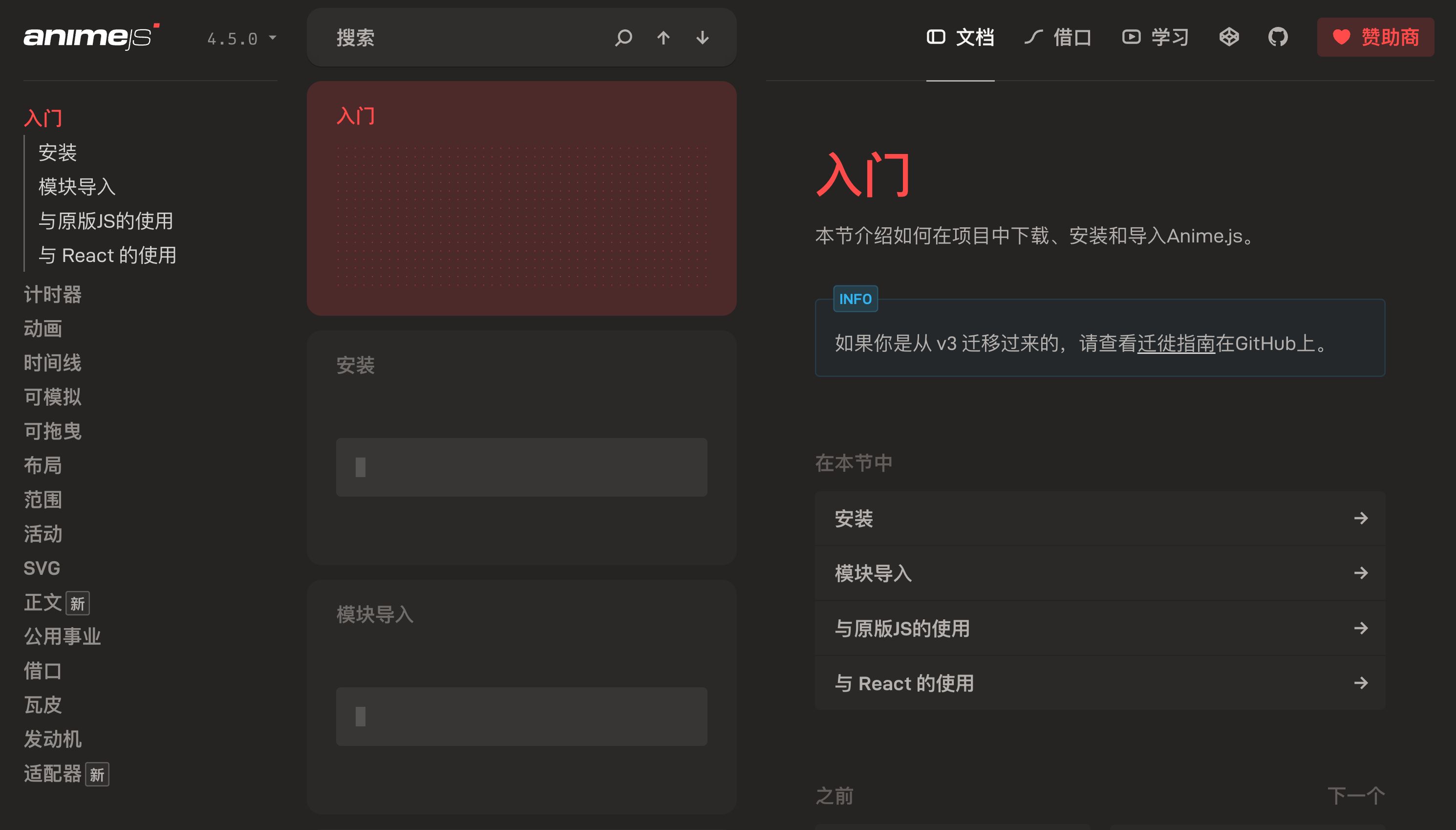The width and height of the screenshot is (1456, 830).
Task: Switch to the 文档 tab
Action: (961, 38)
